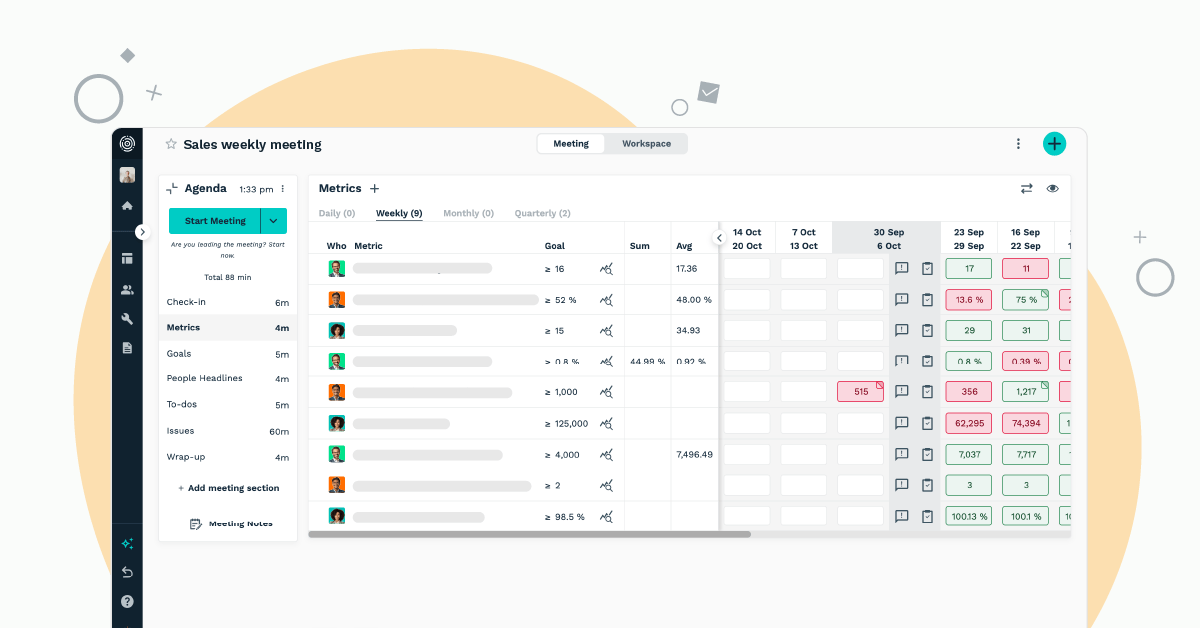The image size is (1200, 628).
Task: Click the AI sparkle icon in the sidebar
Action: point(127,544)
